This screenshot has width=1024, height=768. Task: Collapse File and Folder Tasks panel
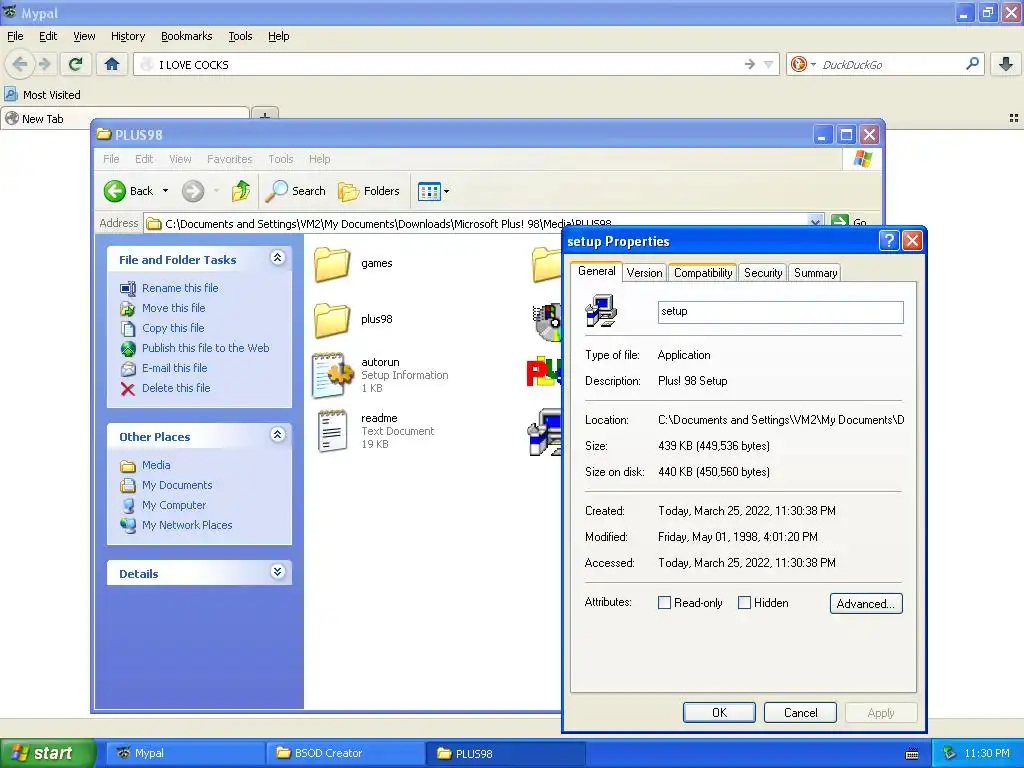click(277, 258)
